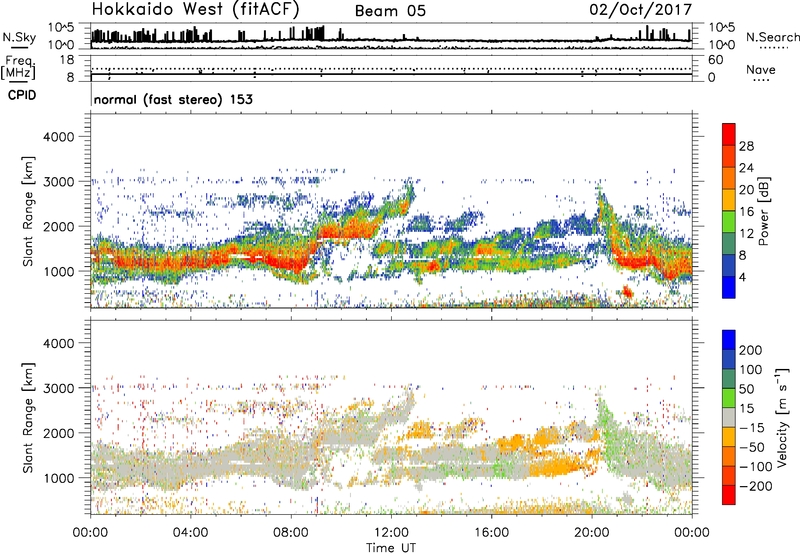Click the first '00:00' label starting the time axis
The width and height of the screenshot is (800, 554).
pos(90,533)
